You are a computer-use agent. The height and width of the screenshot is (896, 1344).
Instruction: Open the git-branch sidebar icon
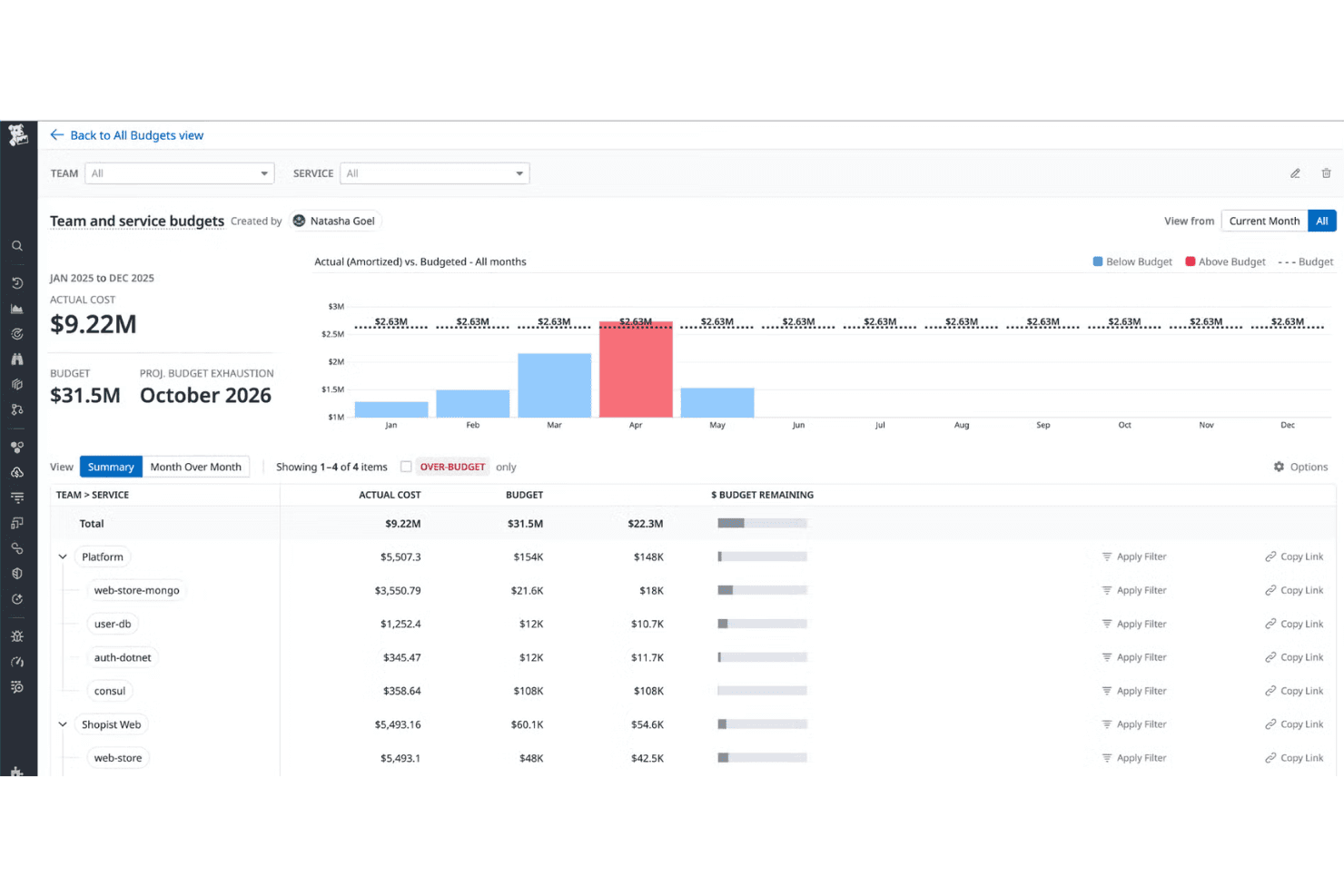pos(17,409)
